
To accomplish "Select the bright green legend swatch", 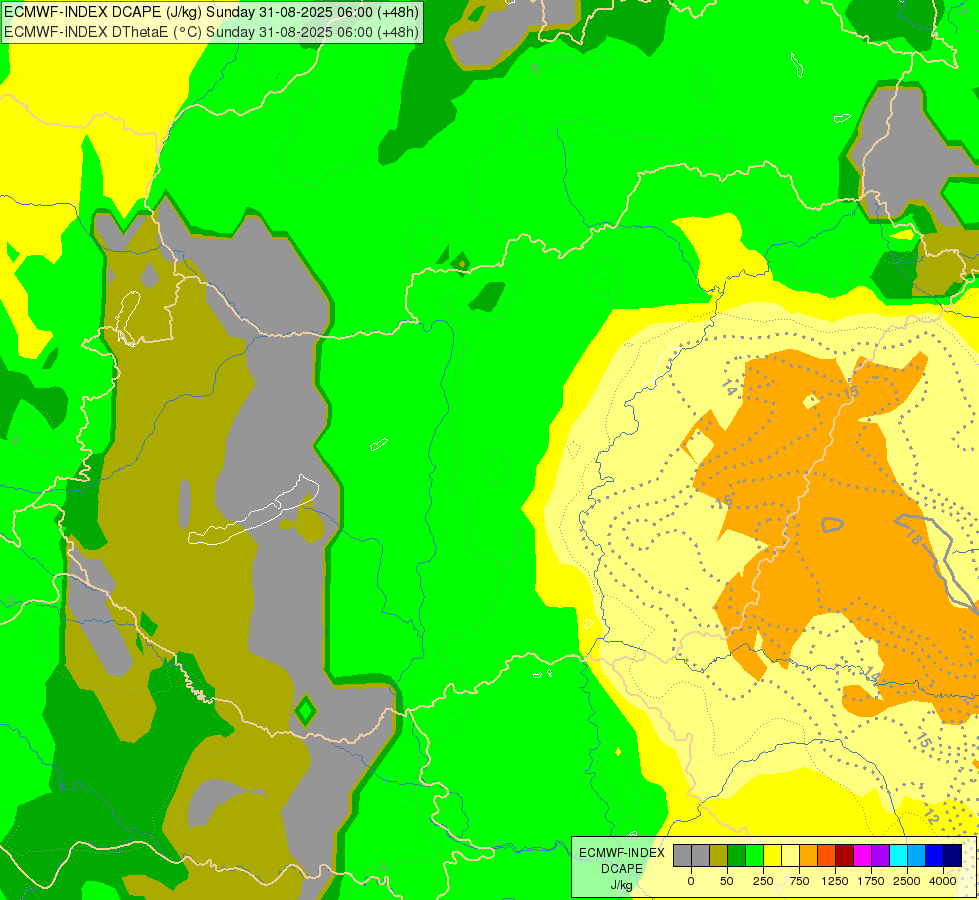I will (754, 855).
